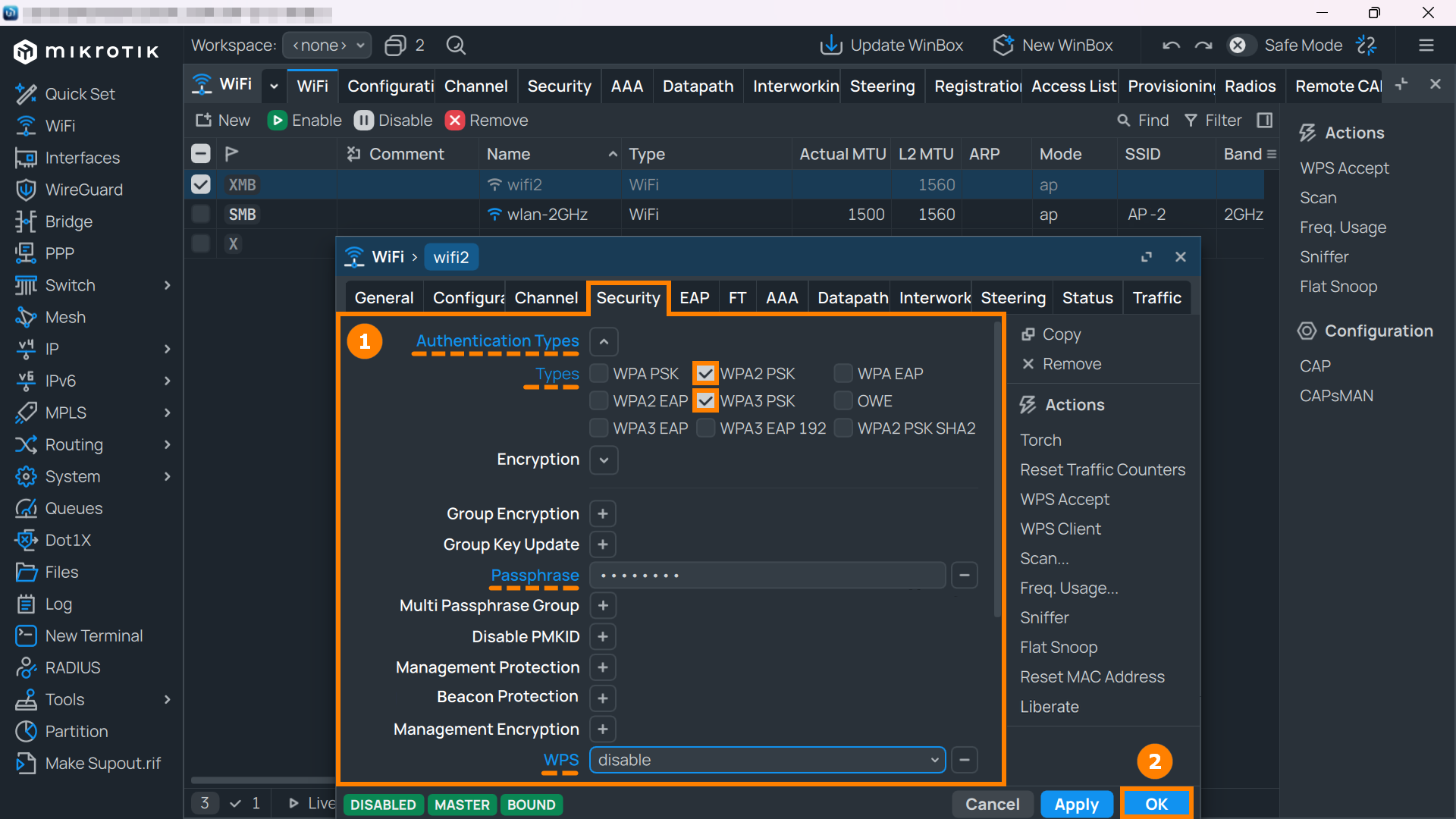Viewport: 1456px width, 819px height.
Task: Click the redo arrow icon
Action: 1203,45
